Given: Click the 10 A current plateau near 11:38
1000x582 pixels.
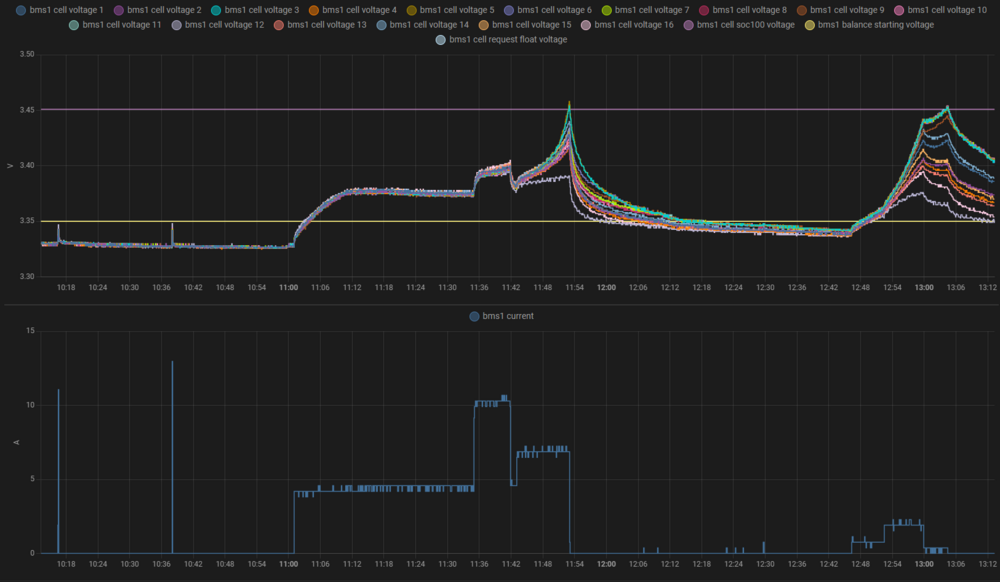Looking at the screenshot, I should tap(491, 403).
